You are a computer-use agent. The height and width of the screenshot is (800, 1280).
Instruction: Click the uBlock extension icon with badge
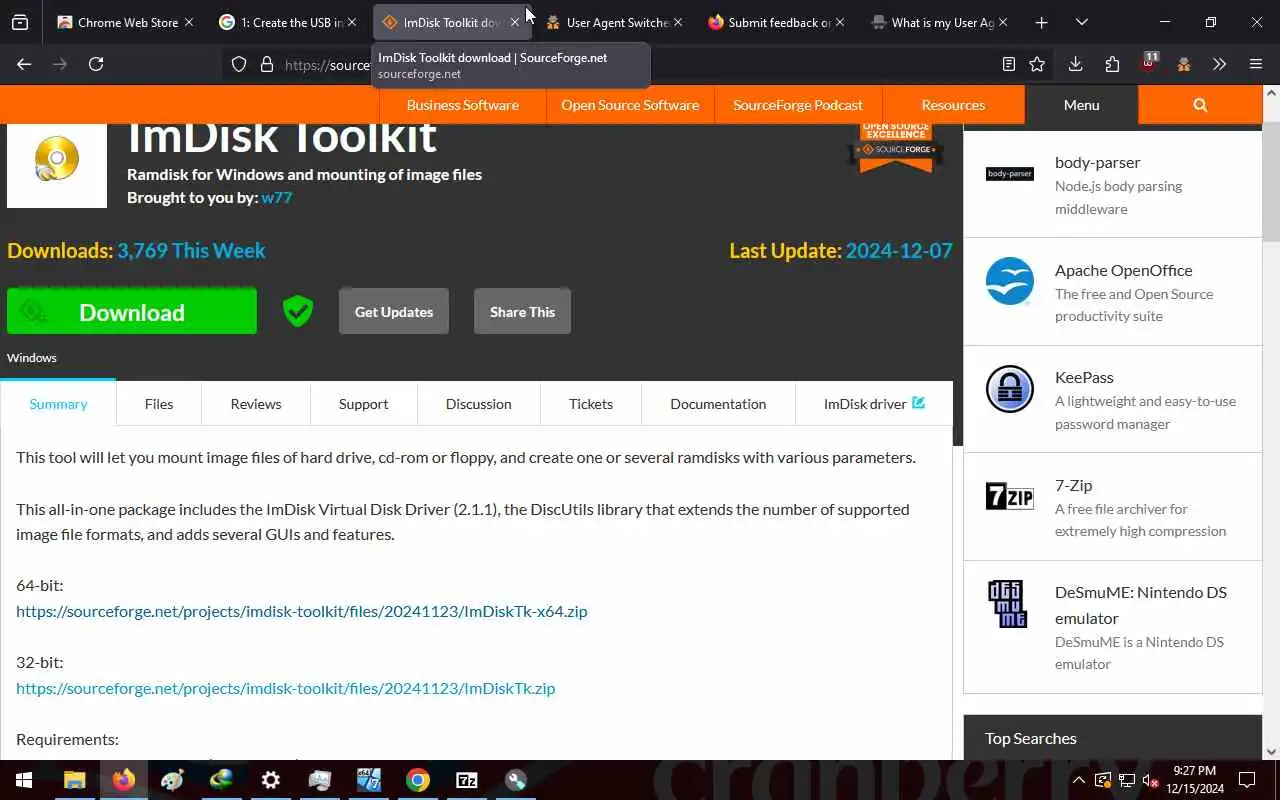(1149, 63)
